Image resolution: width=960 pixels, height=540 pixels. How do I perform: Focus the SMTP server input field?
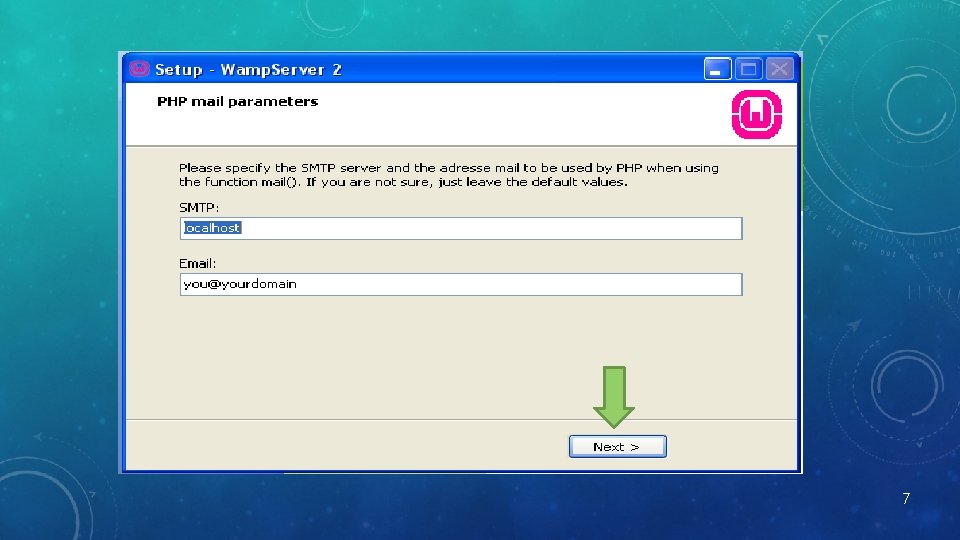460,228
